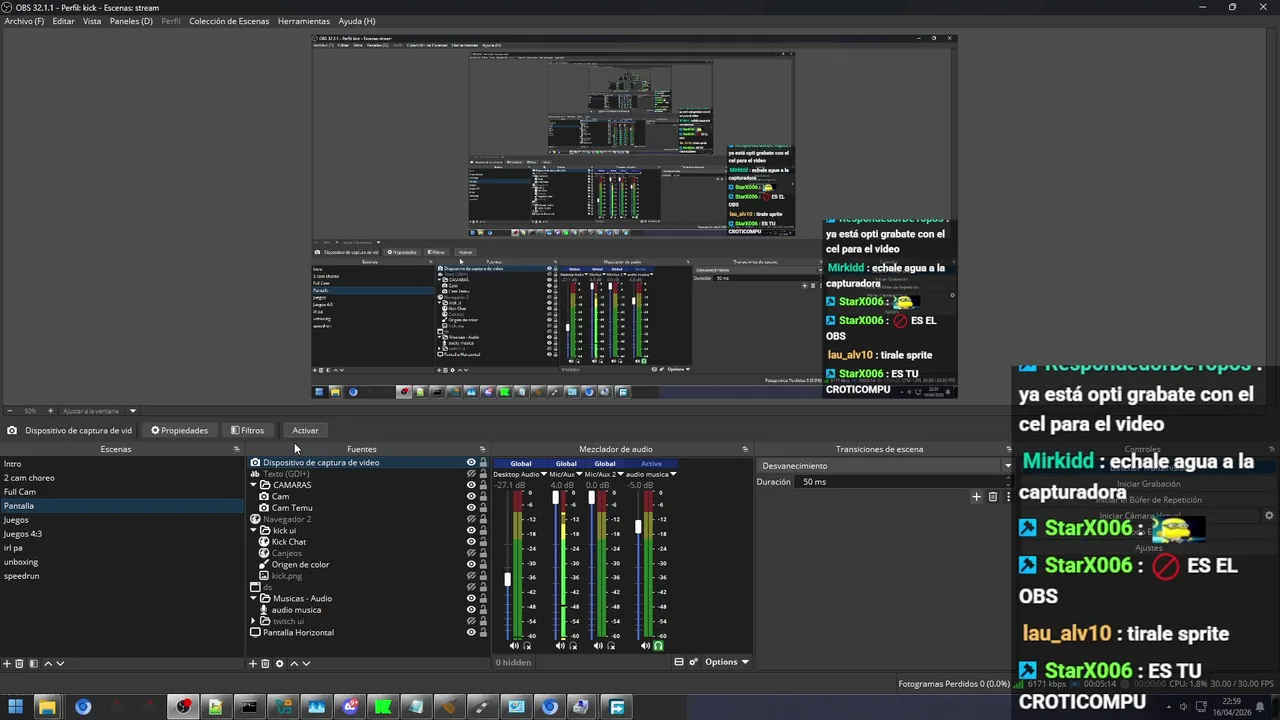
Task: Click the audio musica volume fader handle
Action: [638, 526]
